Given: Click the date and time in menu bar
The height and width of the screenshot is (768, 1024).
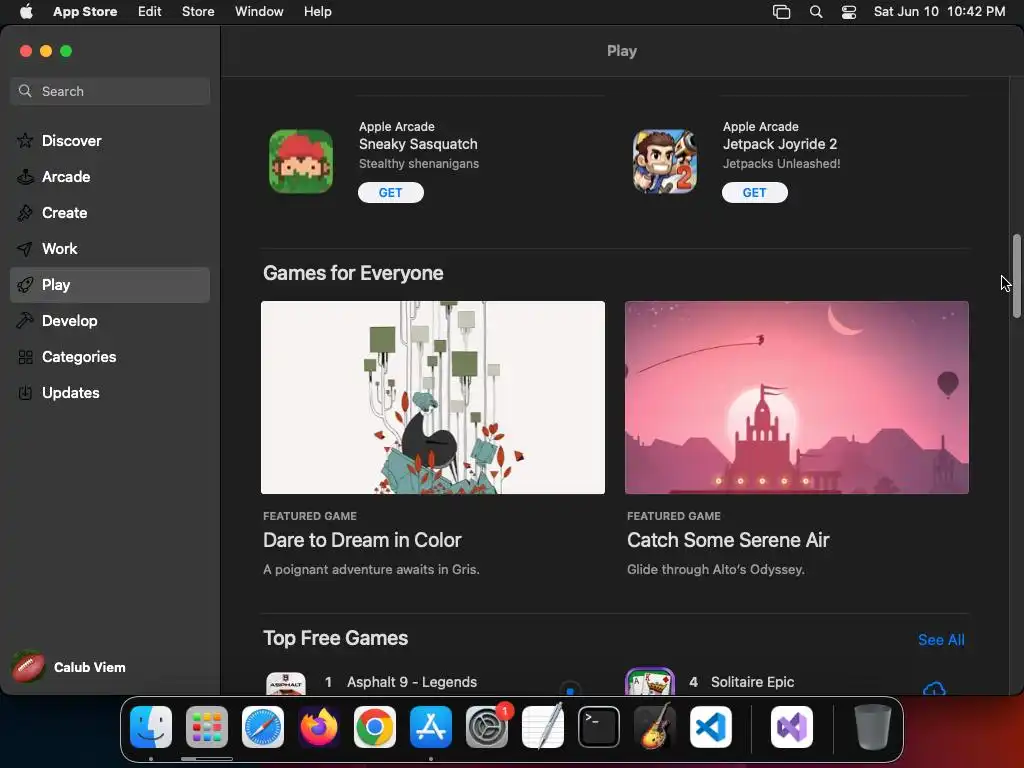Looking at the screenshot, I should (x=939, y=12).
